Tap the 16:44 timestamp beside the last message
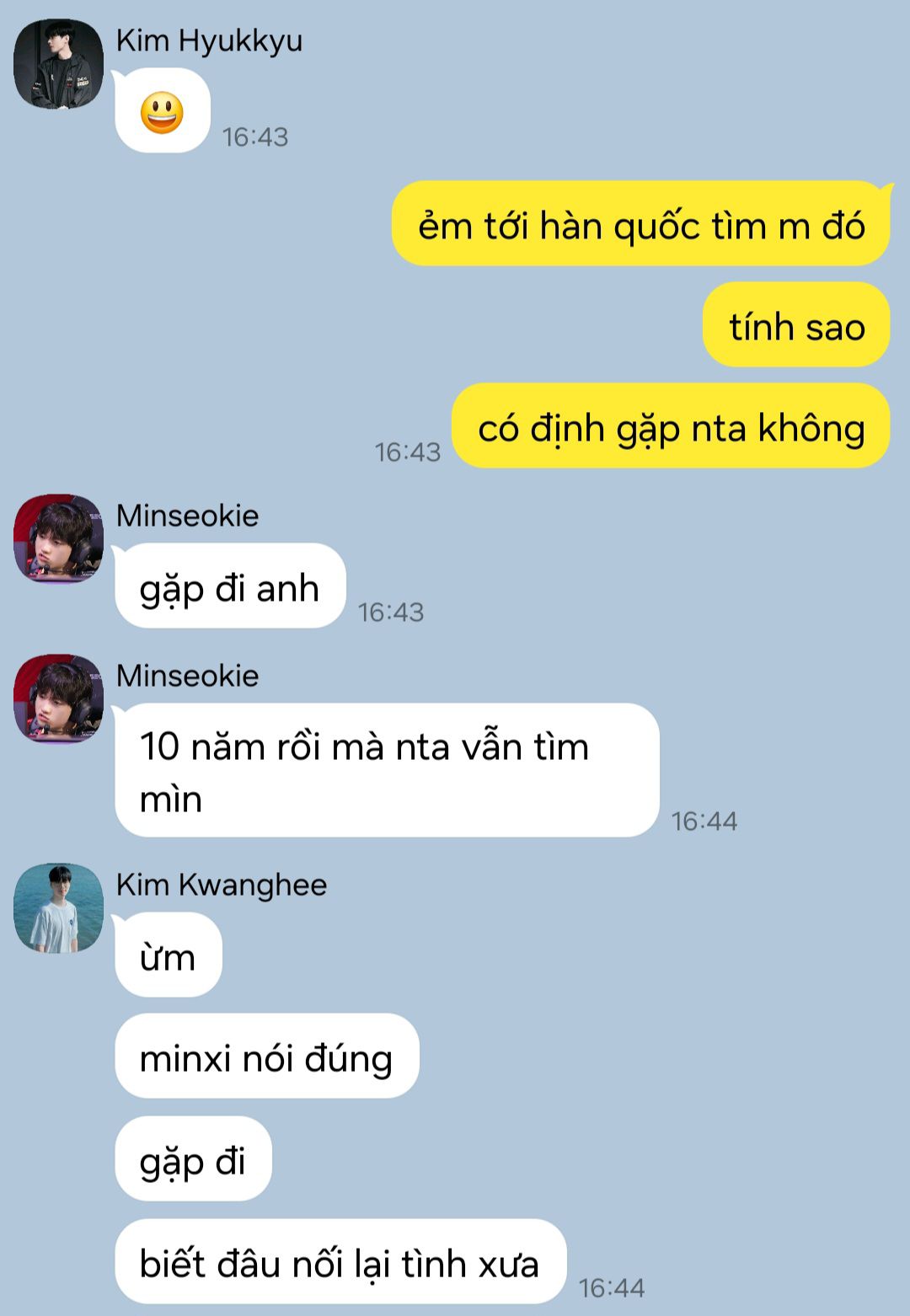910x1316 pixels. point(612,1287)
